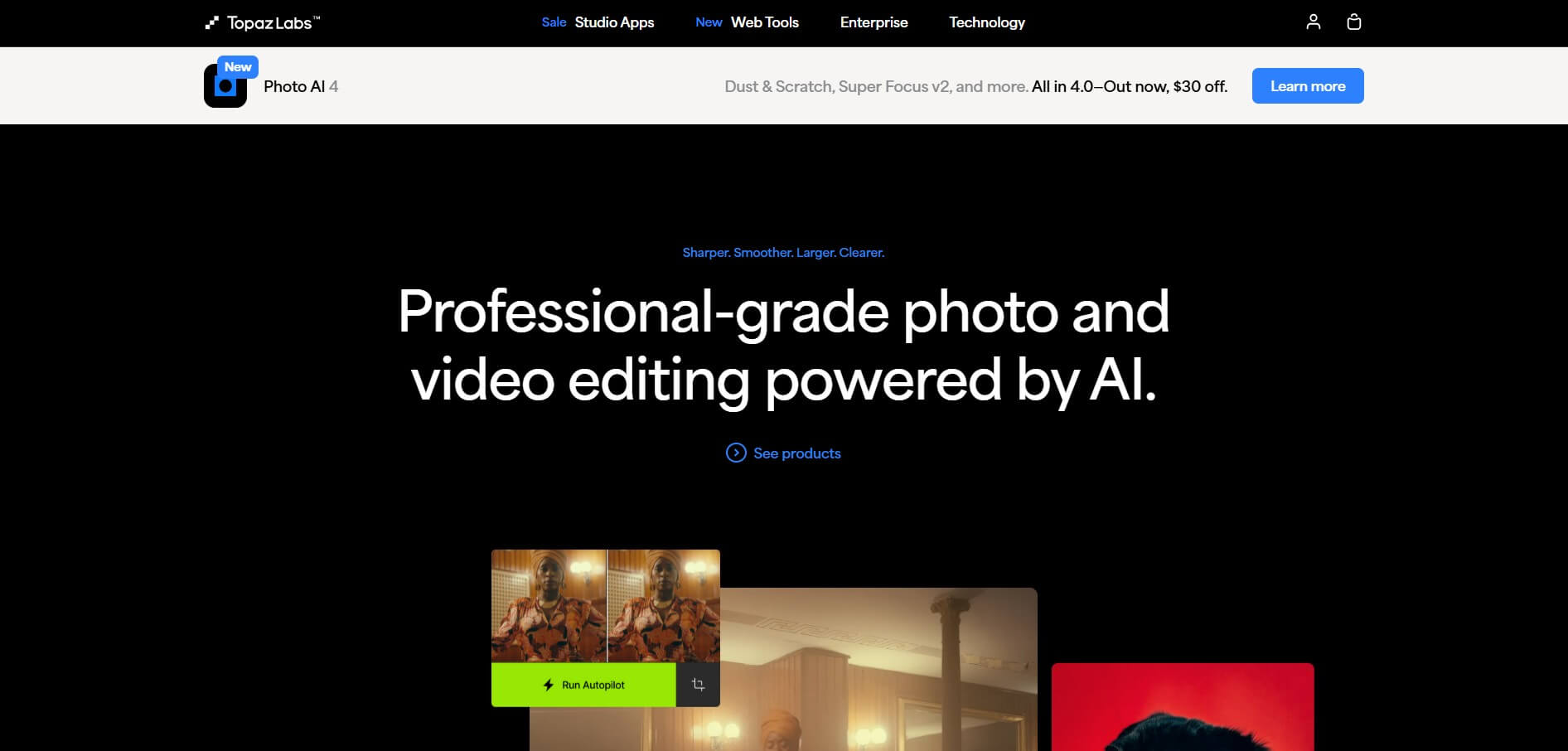Click the blue New badge on Photo AI
Viewport: 1568px width, 751px height.
click(x=238, y=67)
